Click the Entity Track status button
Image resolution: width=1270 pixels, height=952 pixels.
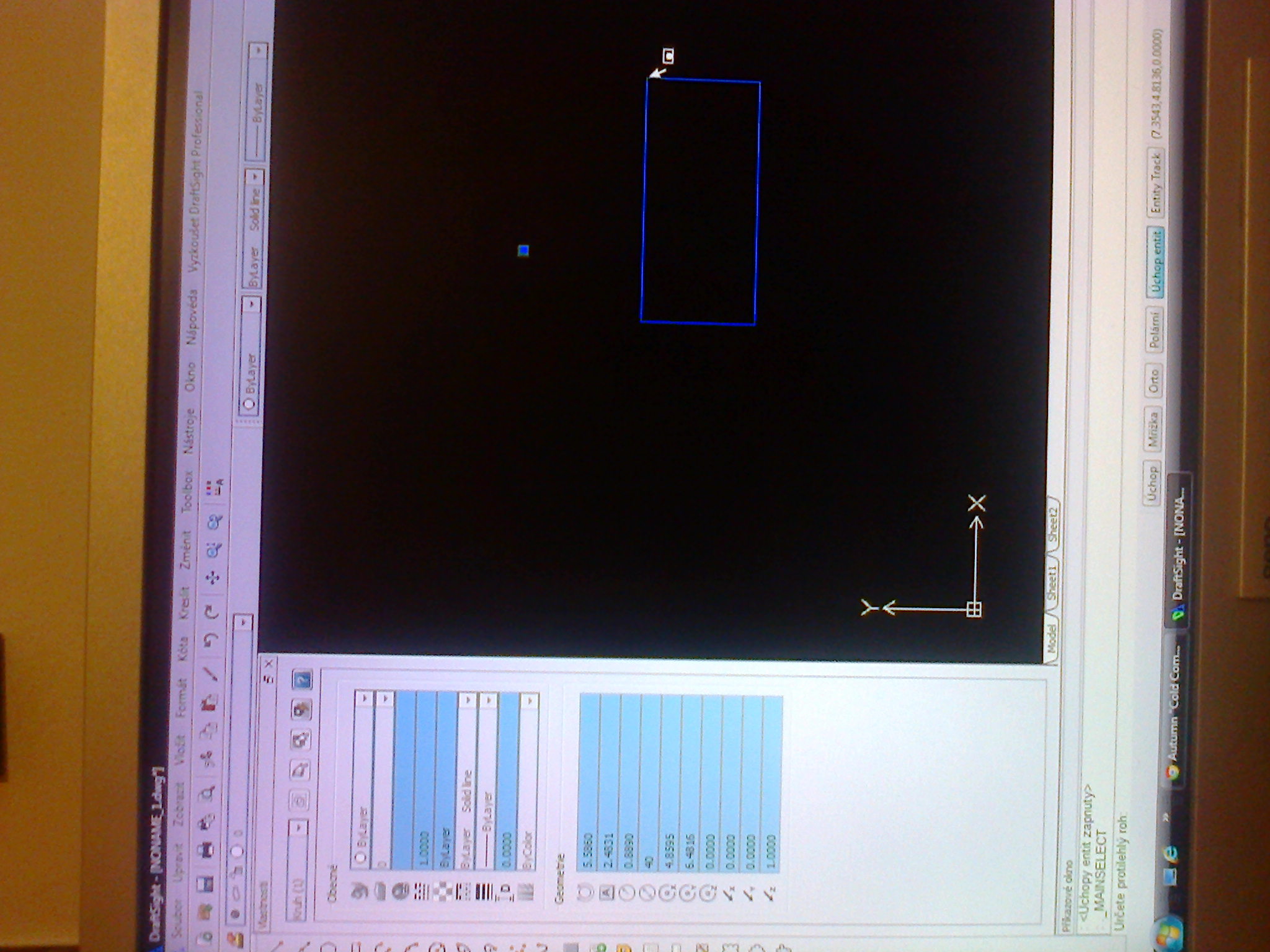[1156, 183]
